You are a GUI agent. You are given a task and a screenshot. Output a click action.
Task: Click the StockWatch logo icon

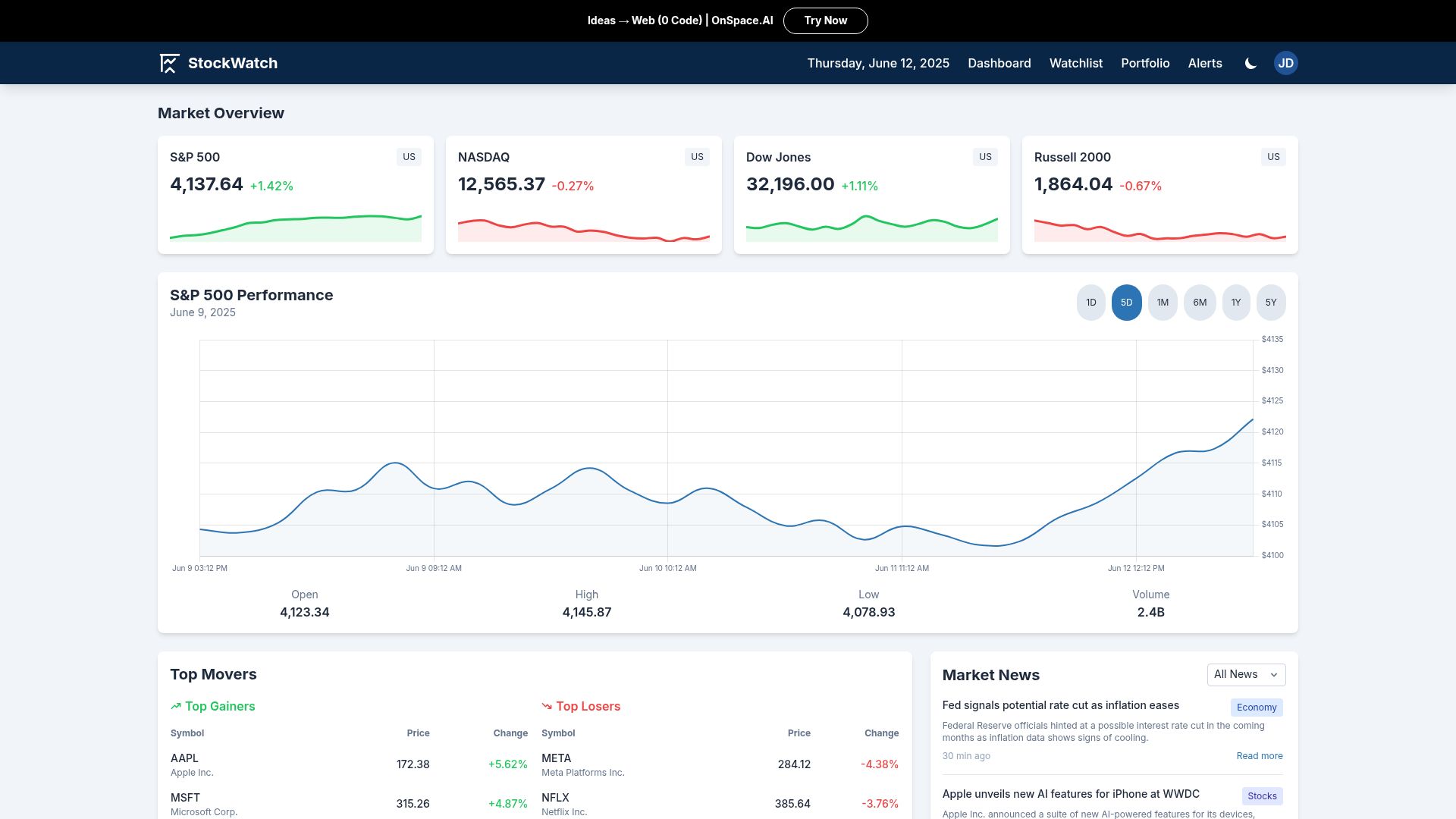tap(169, 63)
